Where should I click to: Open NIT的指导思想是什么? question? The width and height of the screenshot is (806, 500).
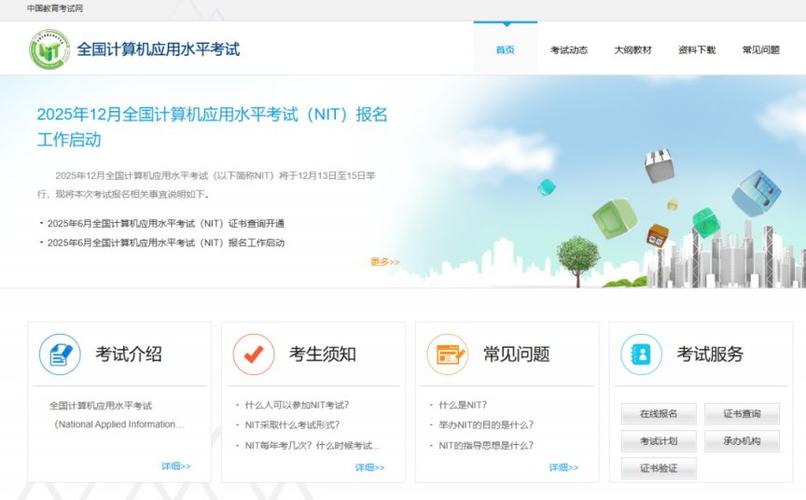point(486,446)
